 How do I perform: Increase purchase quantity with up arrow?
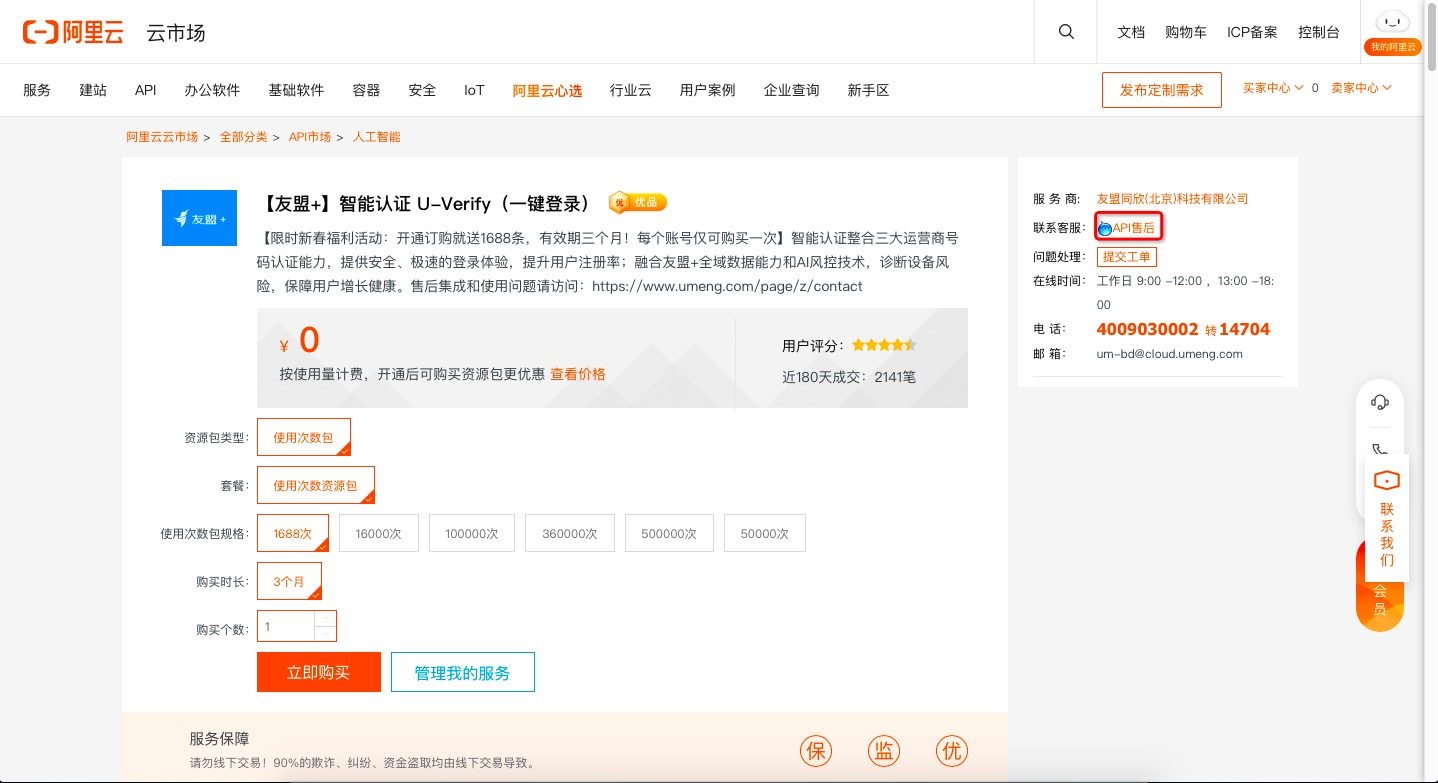point(325,618)
